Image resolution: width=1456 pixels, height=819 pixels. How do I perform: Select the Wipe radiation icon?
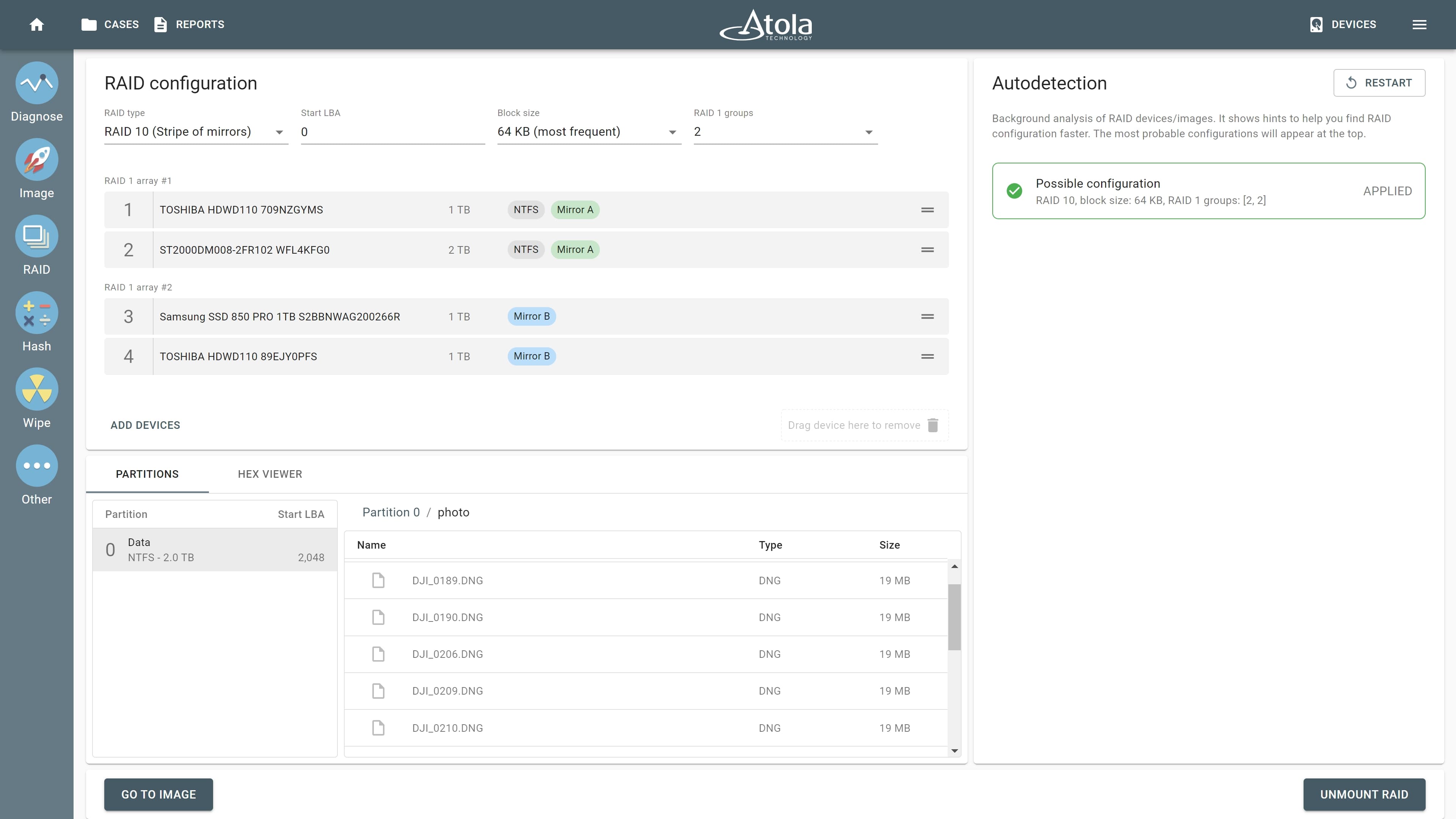click(37, 389)
